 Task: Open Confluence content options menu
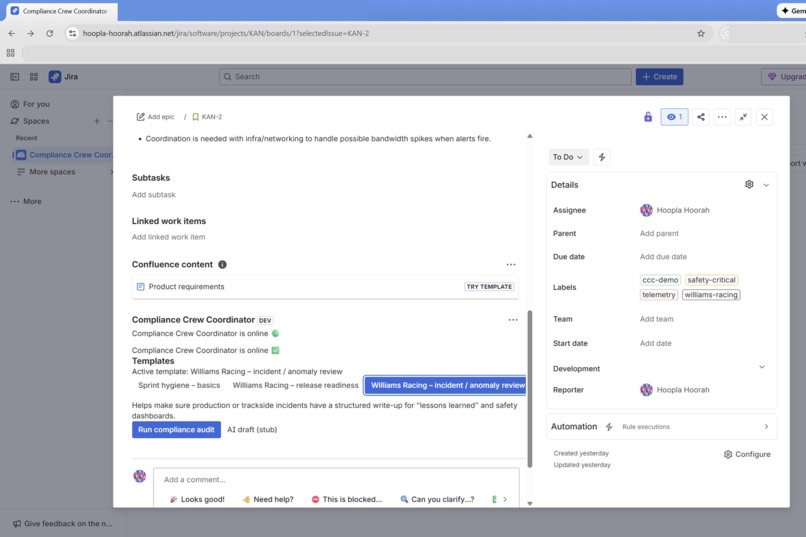click(510, 265)
